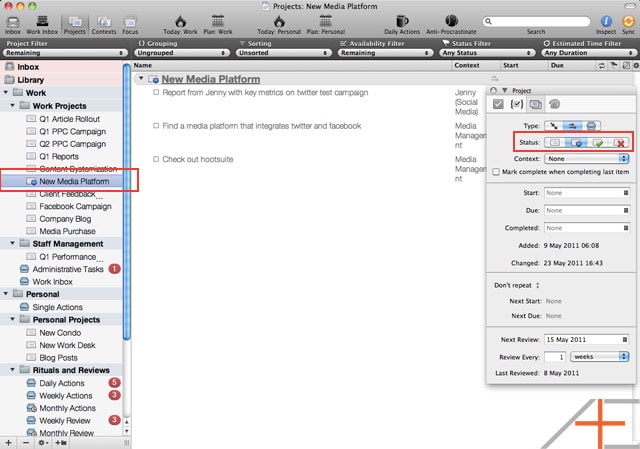Open the Don't repeat popup
This screenshot has width=640, height=449.
516,285
